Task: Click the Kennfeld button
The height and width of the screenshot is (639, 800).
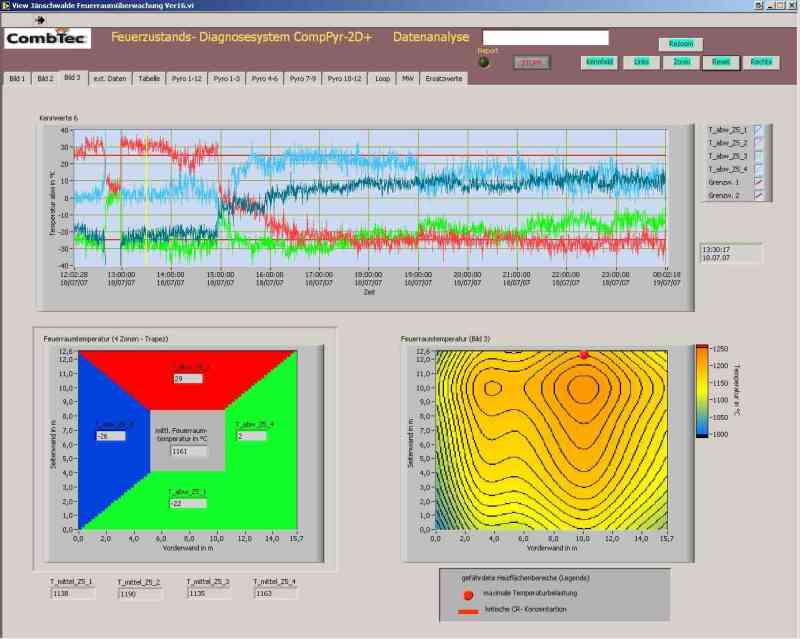Action: [x=599, y=62]
